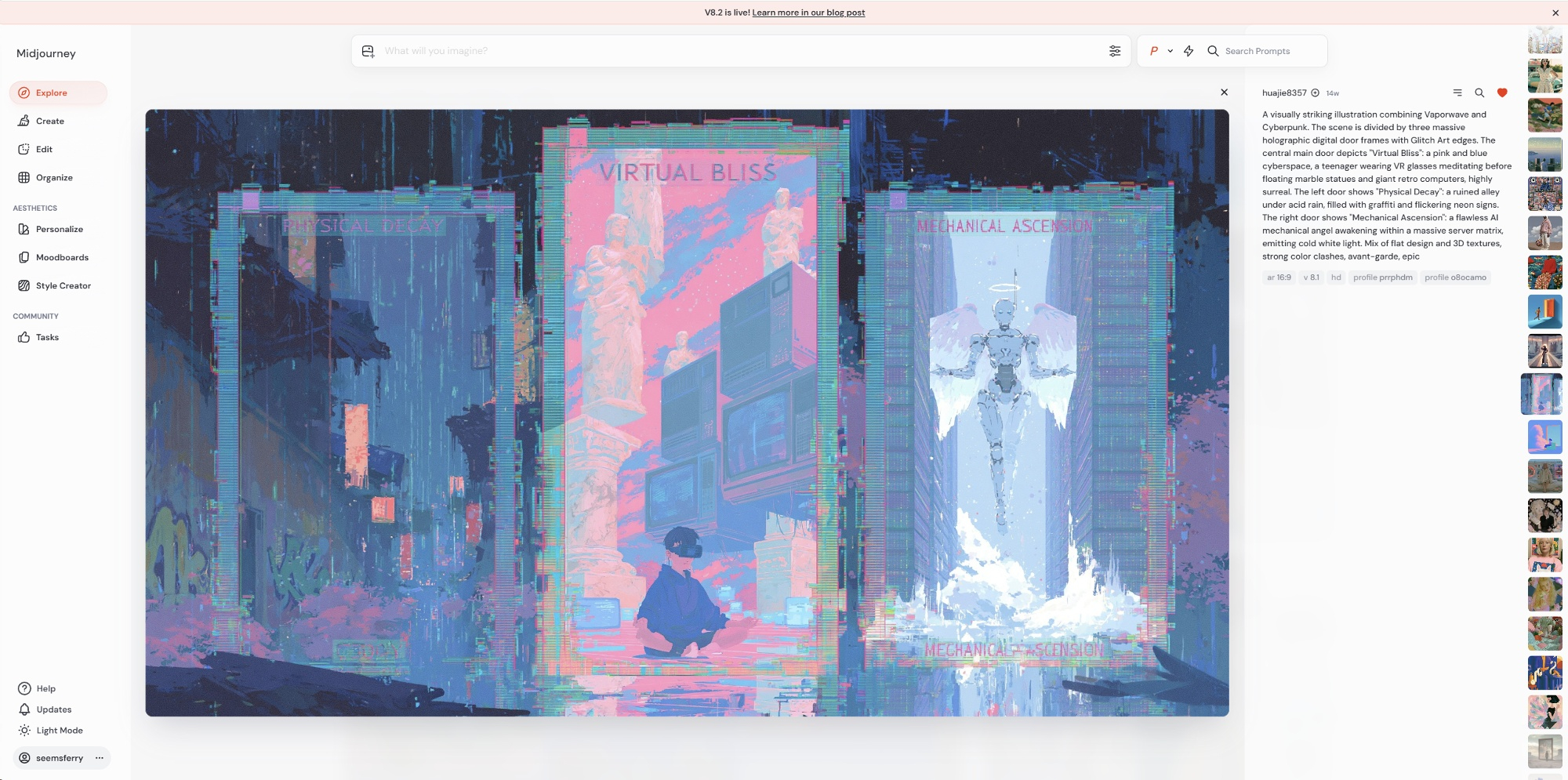Click the 'profile o8ocamo' tag
1568x780 pixels.
coord(1455,278)
